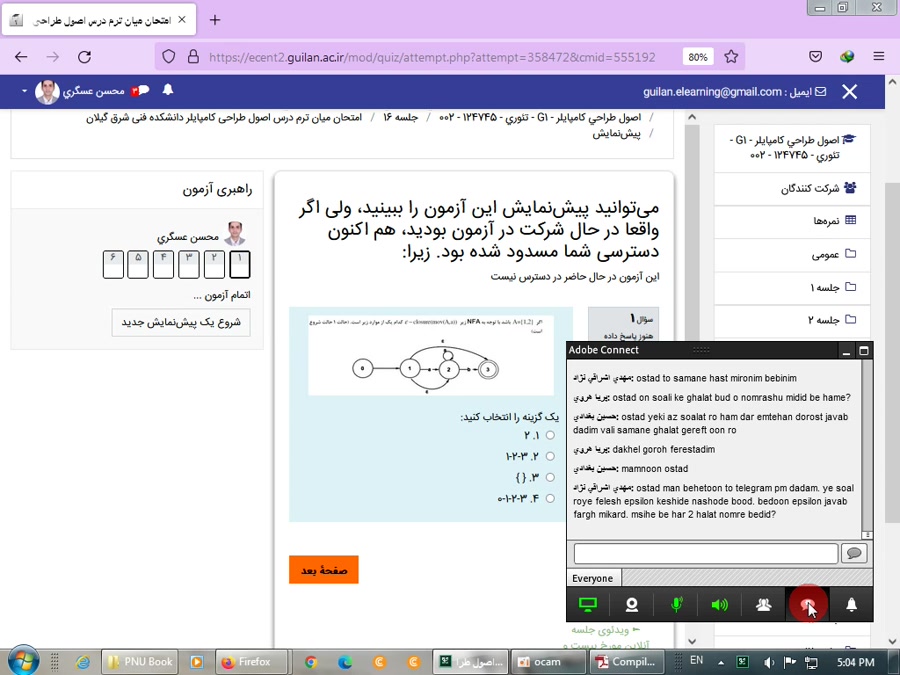
Task: Select the { }. ۳ answer option
Action: (549, 477)
